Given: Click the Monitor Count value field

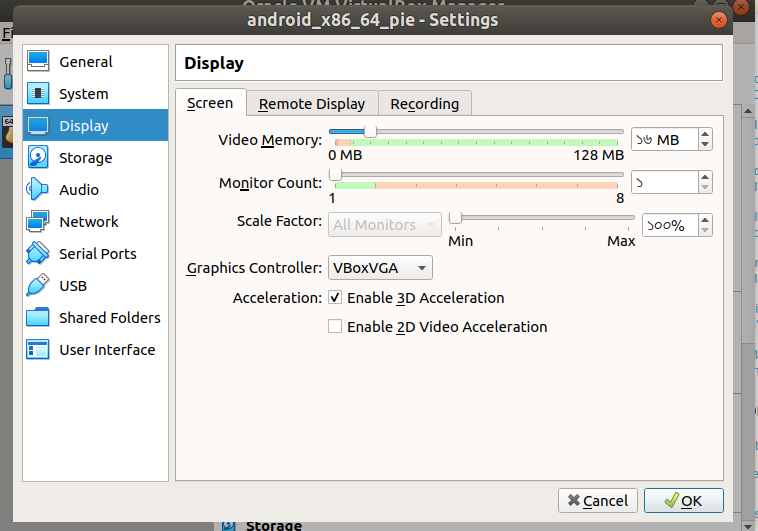Looking at the screenshot, I should point(665,183).
